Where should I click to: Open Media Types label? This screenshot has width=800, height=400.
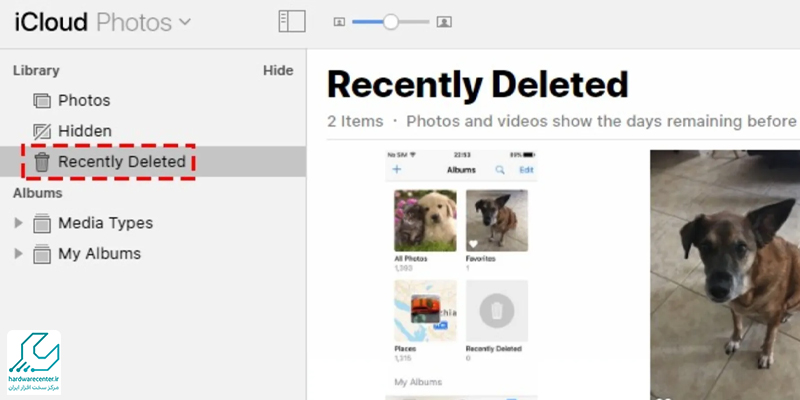click(106, 223)
